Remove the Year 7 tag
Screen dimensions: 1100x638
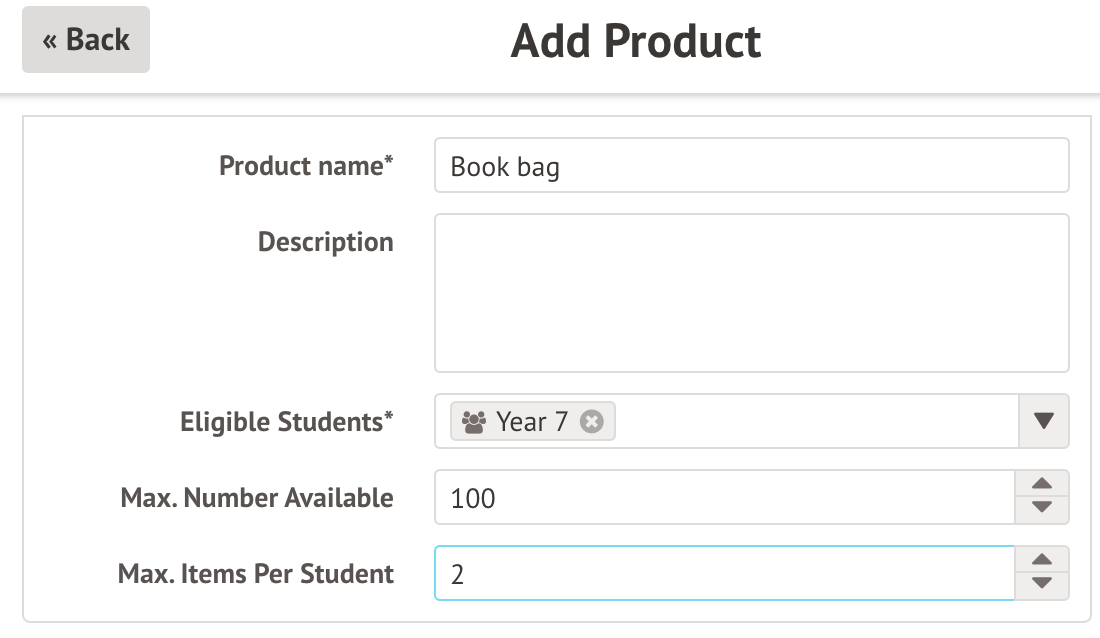[592, 422]
